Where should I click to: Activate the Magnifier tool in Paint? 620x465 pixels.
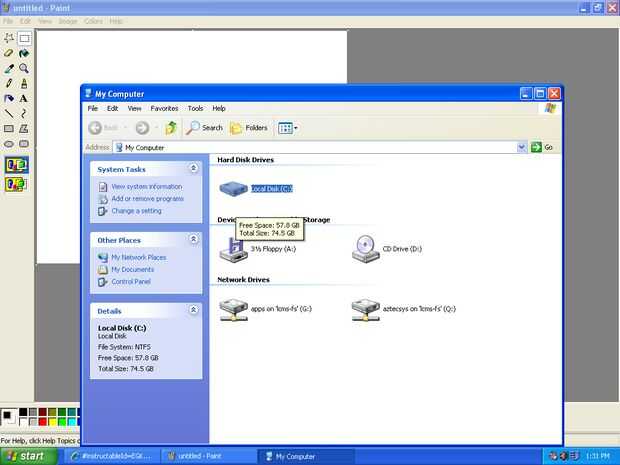coord(24,68)
